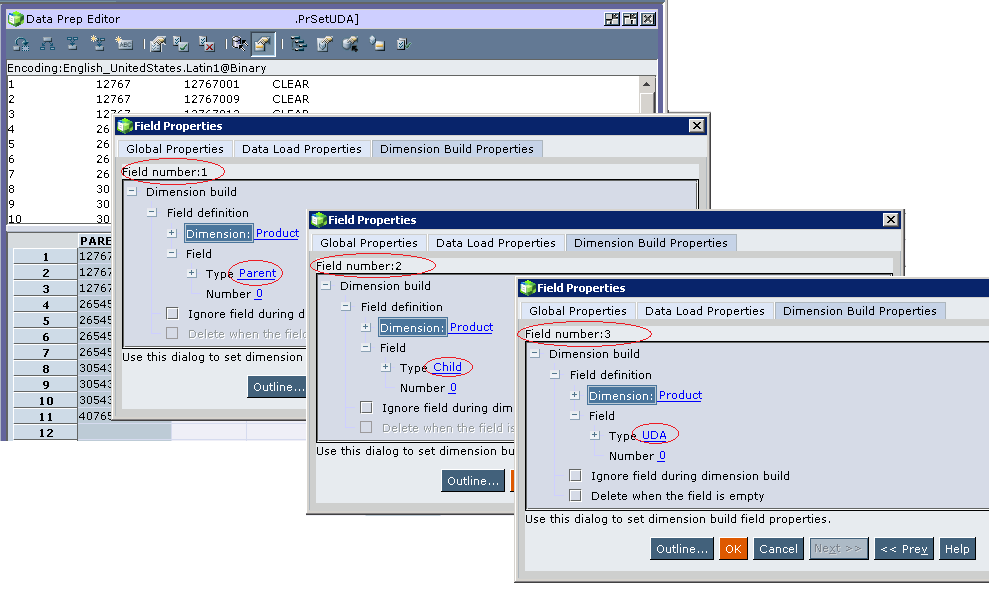Image resolution: width=989 pixels, height=589 pixels.
Task: Click the orange OK button
Action: pyautogui.click(x=733, y=549)
